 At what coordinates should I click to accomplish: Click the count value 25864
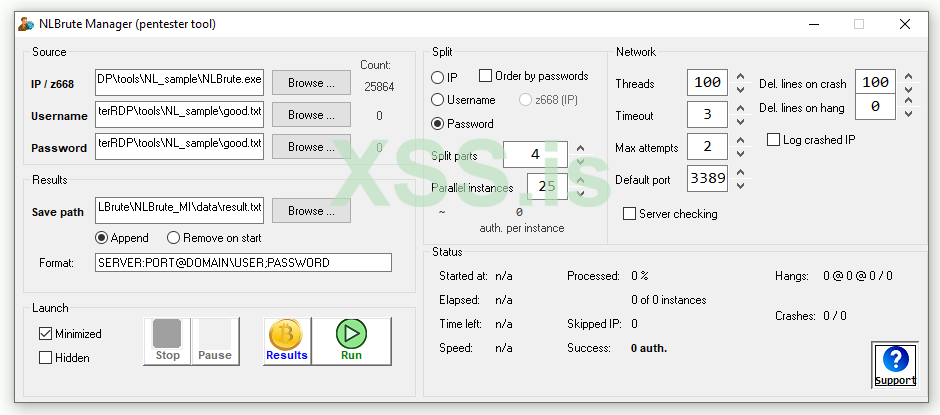tap(379, 87)
